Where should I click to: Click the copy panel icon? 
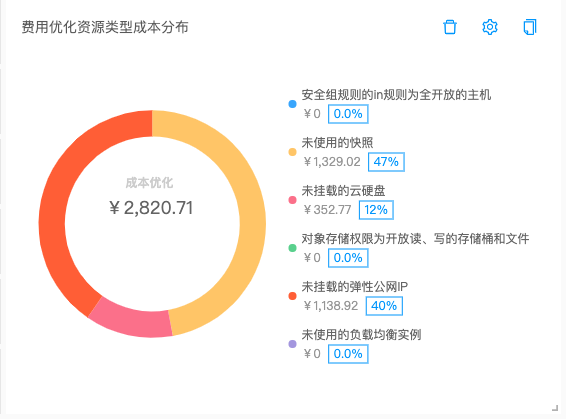pyautogui.click(x=530, y=27)
